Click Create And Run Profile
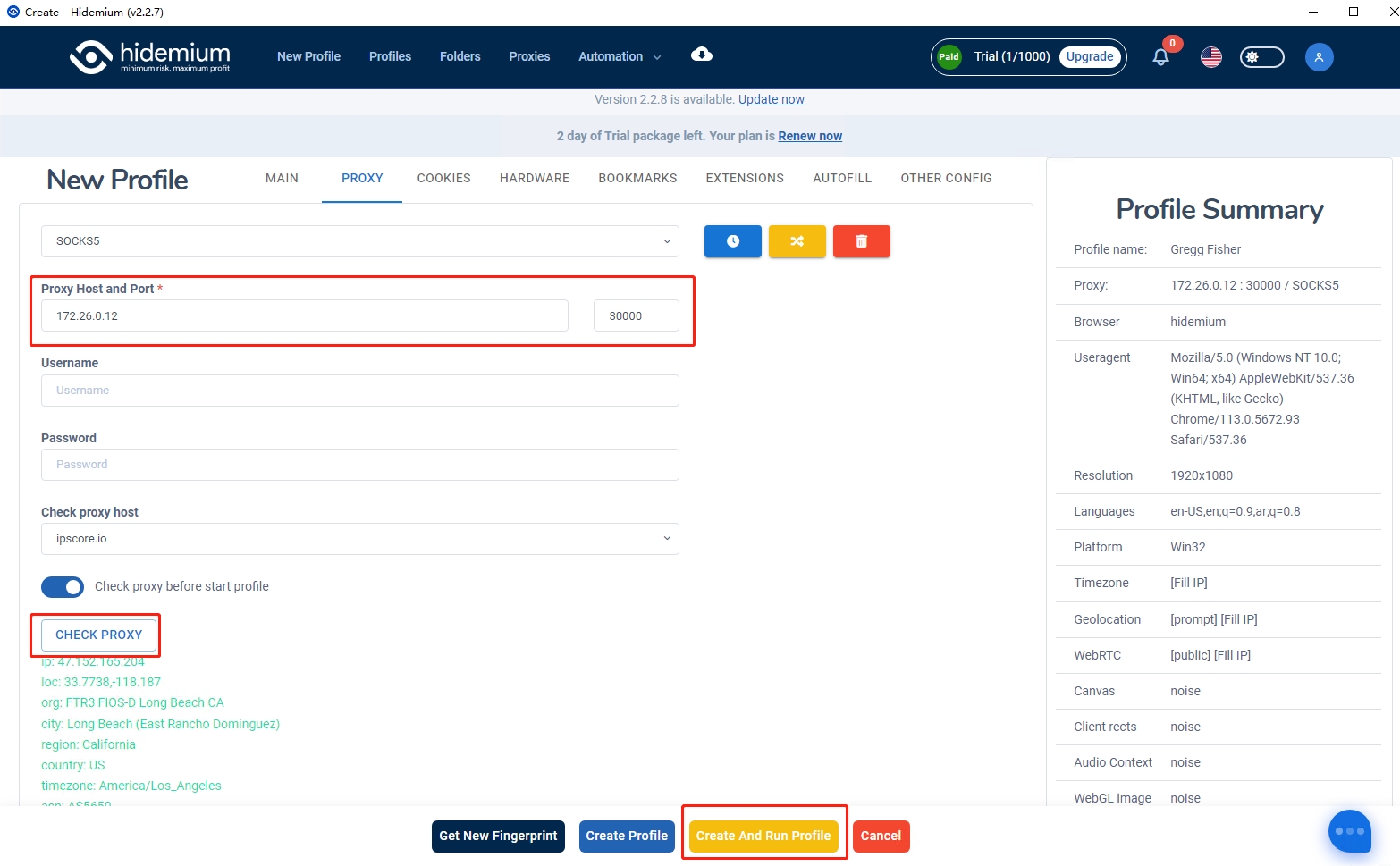Viewport: 1400px width, 866px height. coord(763,836)
